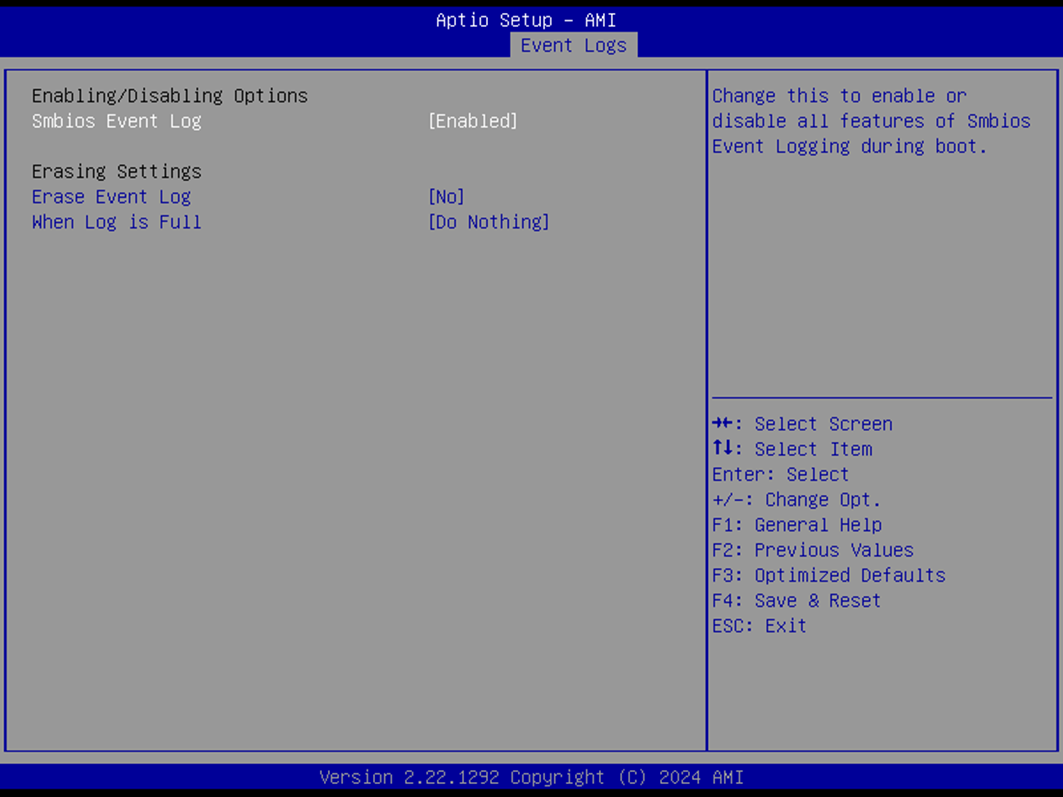Image resolution: width=1063 pixels, height=797 pixels.
Task: Click the version copyright footer text
Action: [x=531, y=777]
